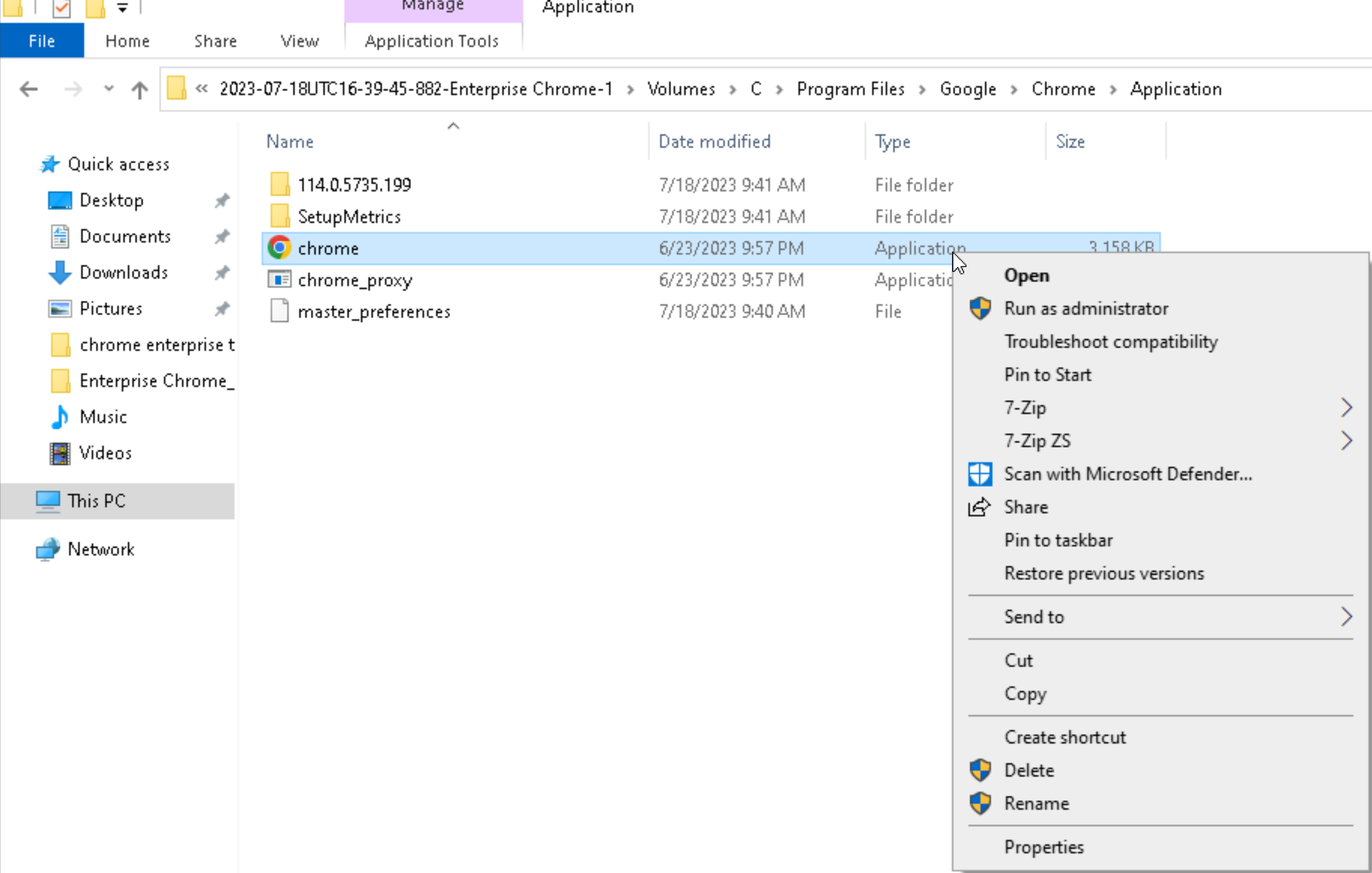Show hidden breadcrumb path chevrons
The image size is (1372, 873).
201,89
